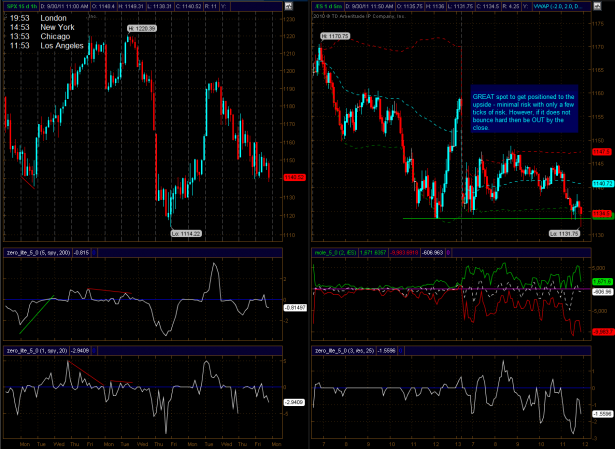Viewport: 615px width, 449px height.
Task: Click the Lo: 1114.22 price bubble
Action: tap(186, 234)
